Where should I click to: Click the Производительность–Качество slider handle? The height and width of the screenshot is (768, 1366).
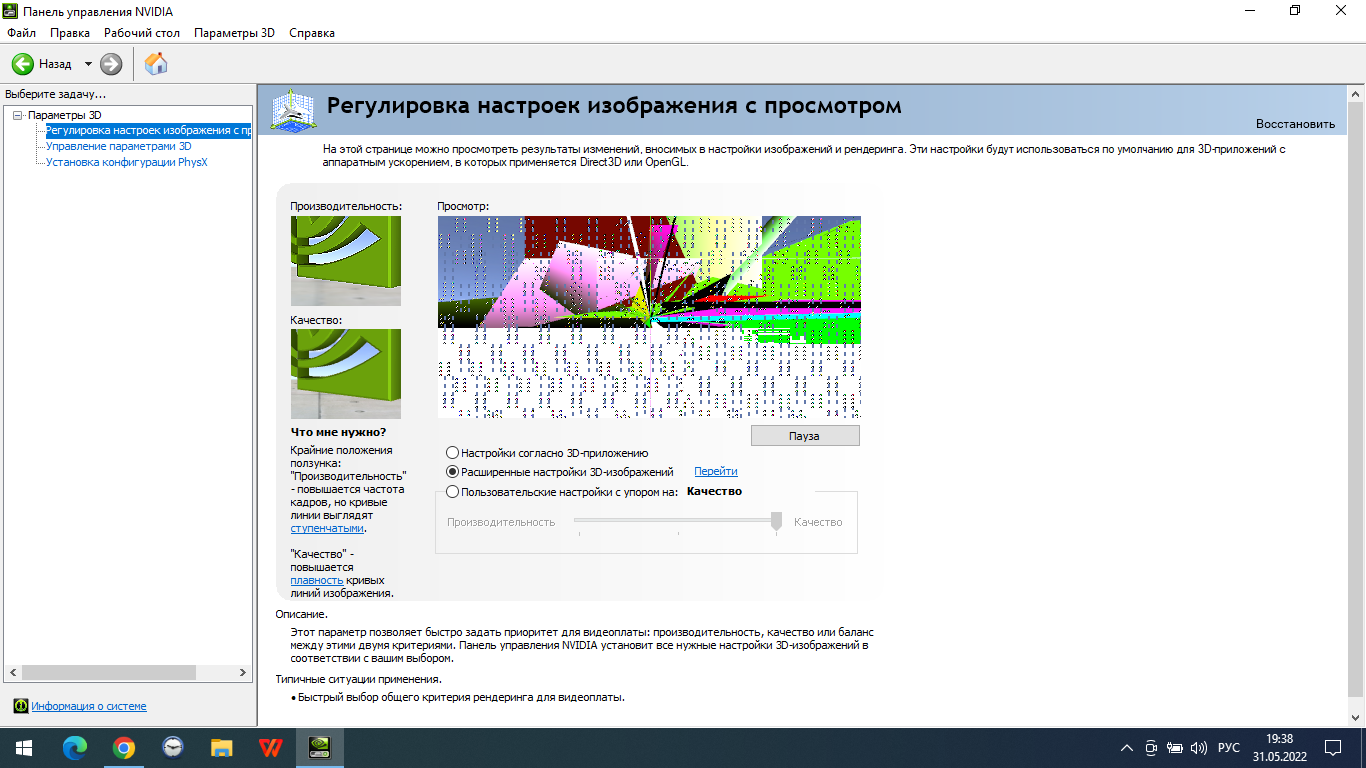(x=776, y=522)
